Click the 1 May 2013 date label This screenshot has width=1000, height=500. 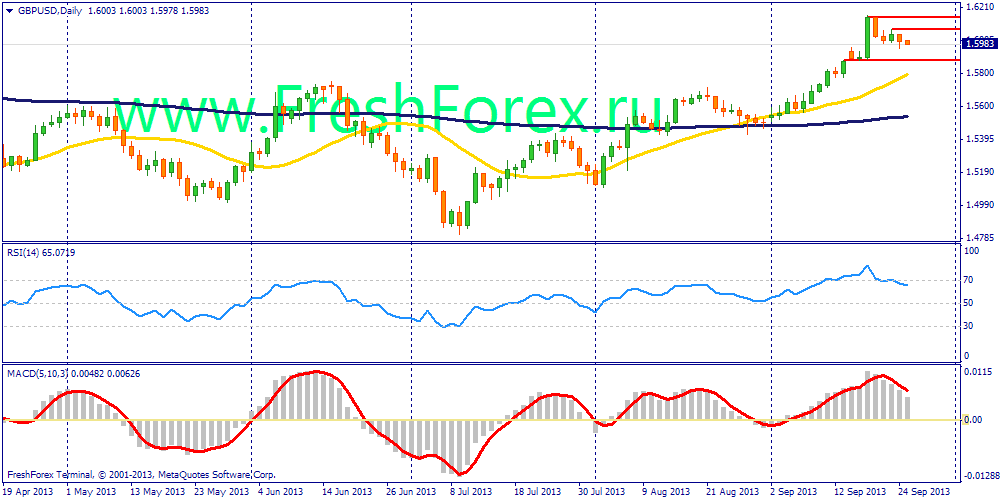90,492
